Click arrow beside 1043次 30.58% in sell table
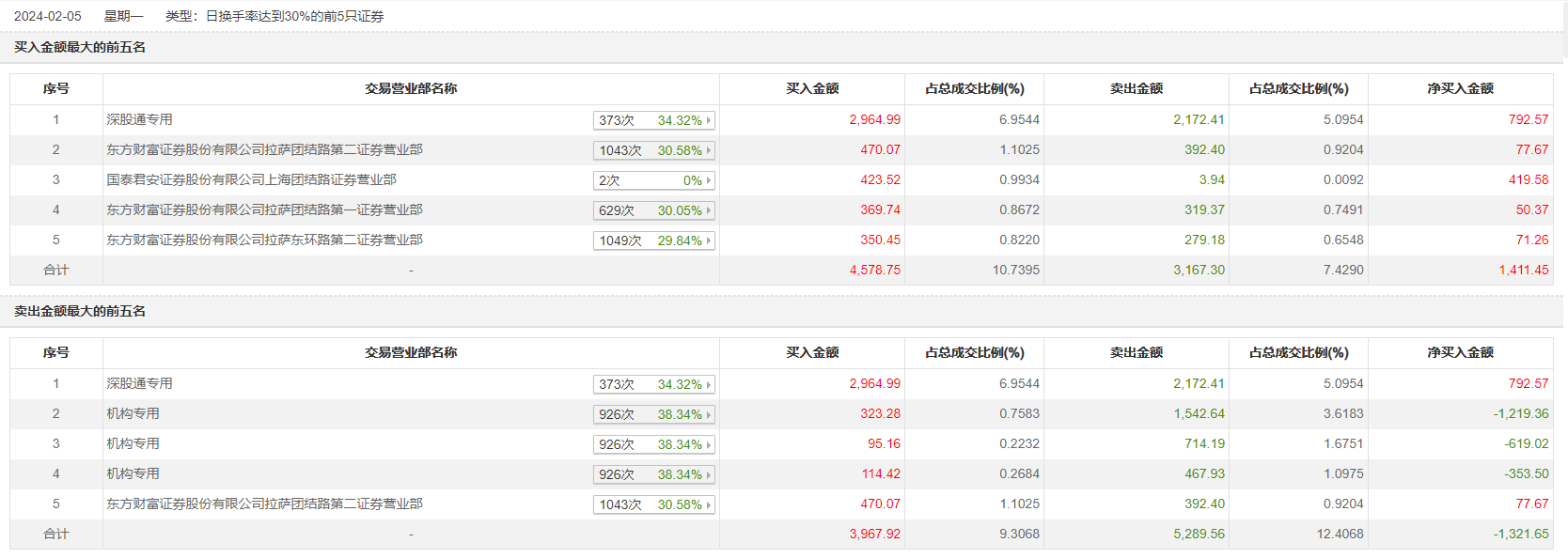This screenshot has height=558, width=1568. tap(709, 504)
